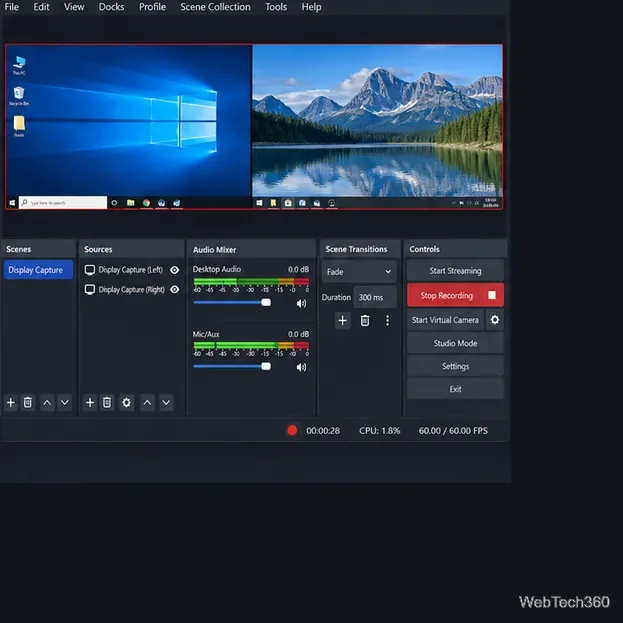Open Settings from Controls

pos(455,366)
